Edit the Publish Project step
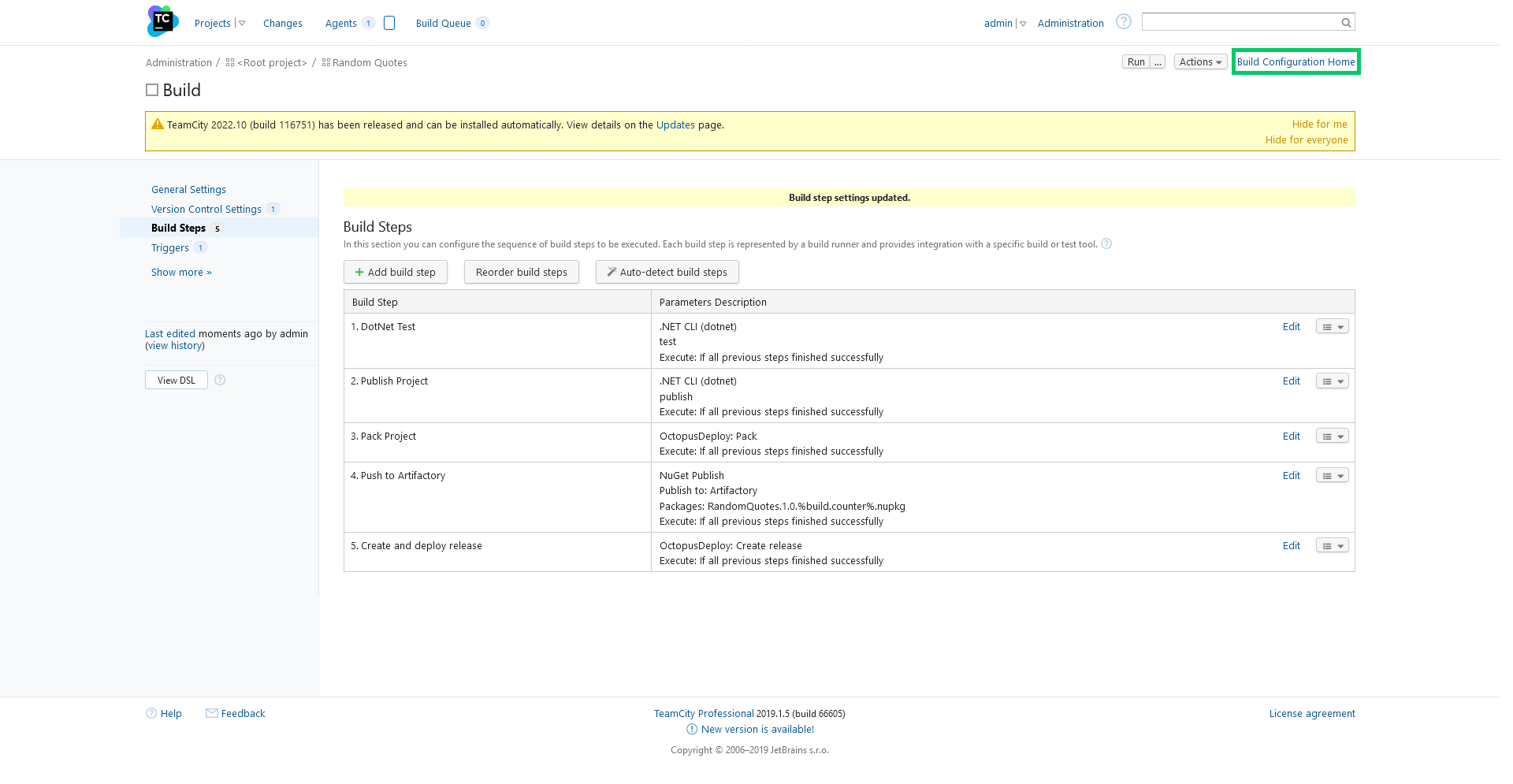Screen dimensions: 1513x784 coord(1292,381)
